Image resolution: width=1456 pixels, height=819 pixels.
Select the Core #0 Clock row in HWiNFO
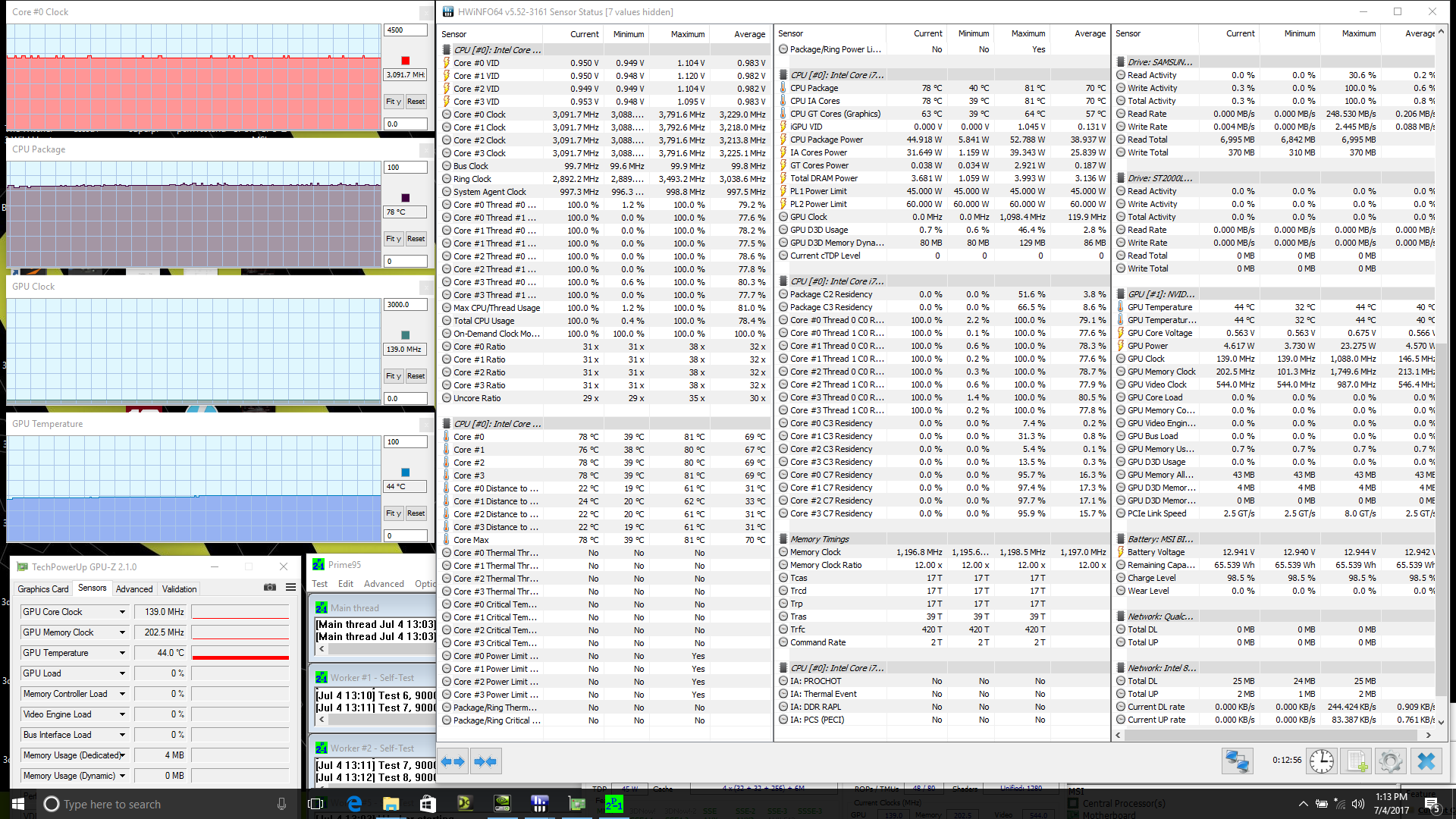[604, 115]
